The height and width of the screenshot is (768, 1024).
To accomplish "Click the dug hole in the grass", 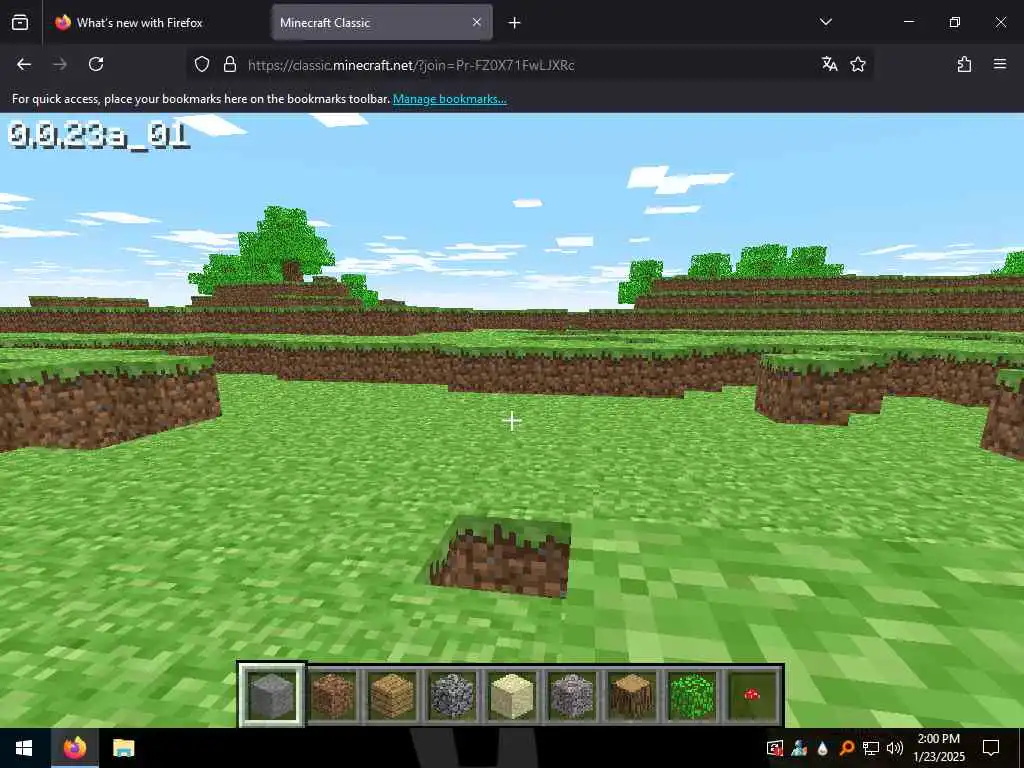I will (x=501, y=557).
